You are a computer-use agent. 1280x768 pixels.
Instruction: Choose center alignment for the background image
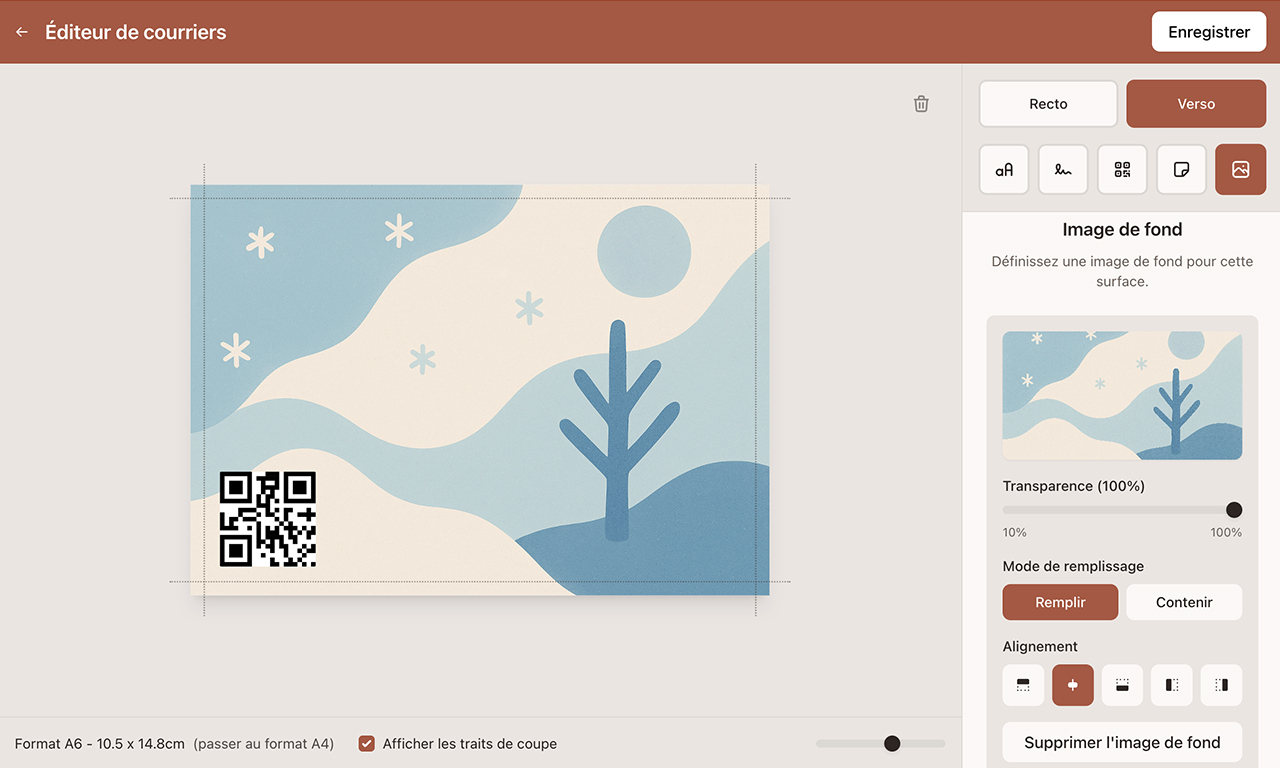click(1073, 685)
